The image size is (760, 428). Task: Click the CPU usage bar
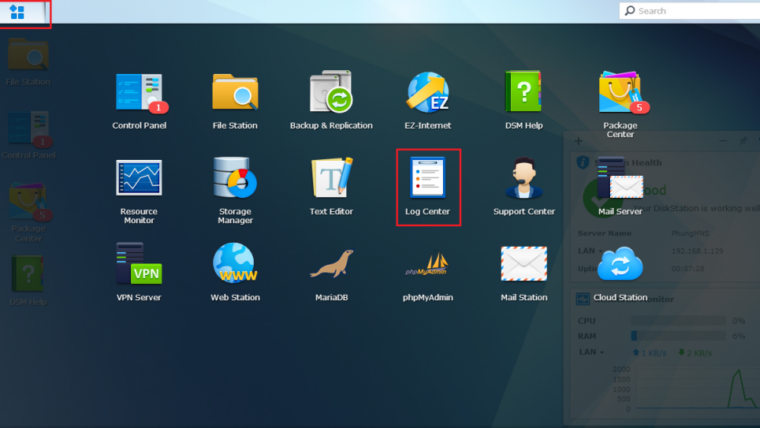click(678, 321)
